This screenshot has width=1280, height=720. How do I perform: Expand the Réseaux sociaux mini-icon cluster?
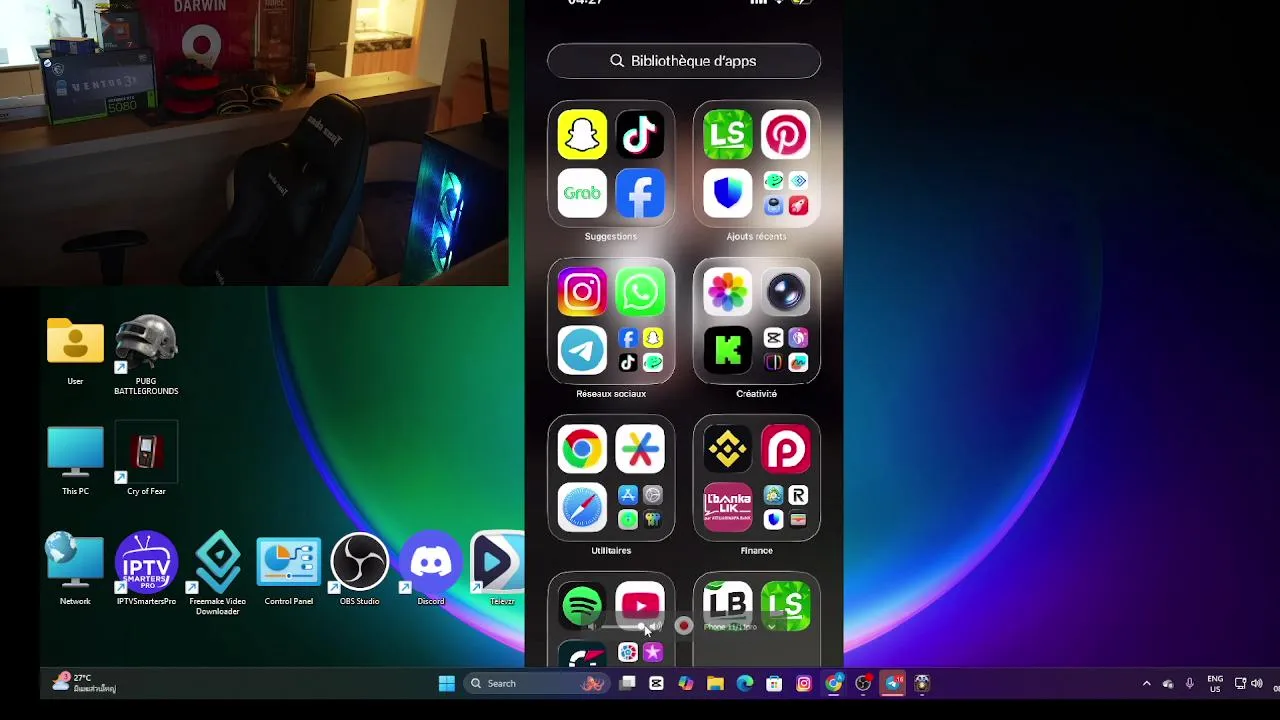pyautogui.click(x=640, y=350)
